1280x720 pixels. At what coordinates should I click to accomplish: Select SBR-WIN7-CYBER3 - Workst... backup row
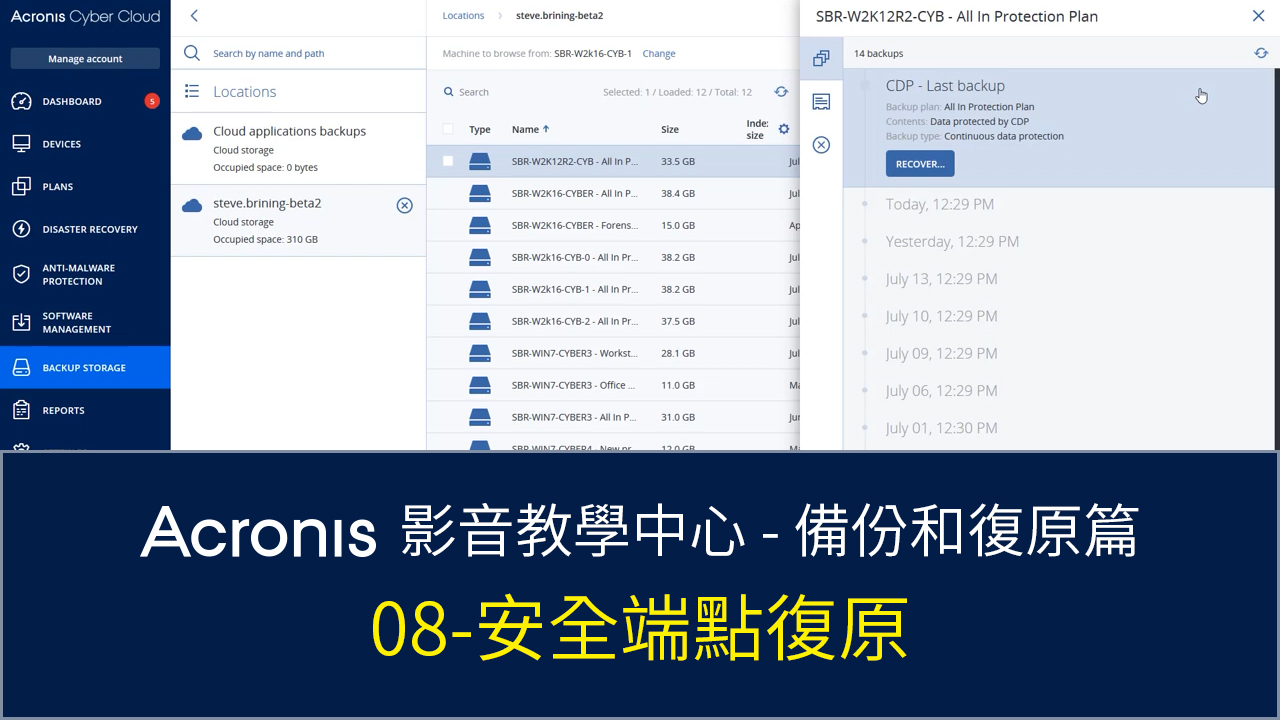pyautogui.click(x=613, y=353)
